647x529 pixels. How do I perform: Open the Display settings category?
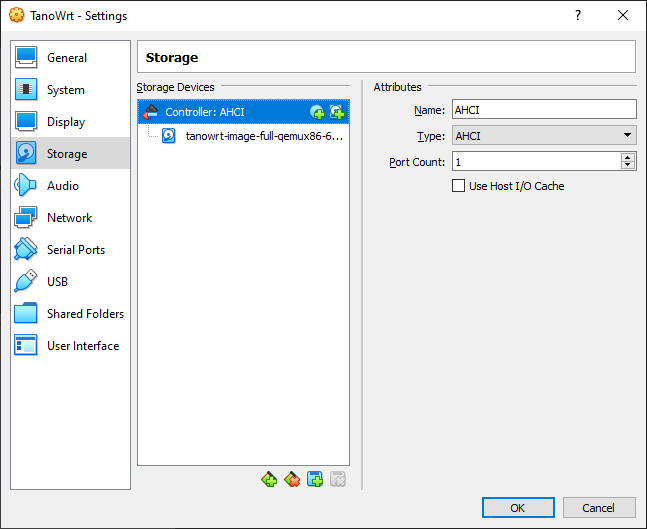coord(71,122)
